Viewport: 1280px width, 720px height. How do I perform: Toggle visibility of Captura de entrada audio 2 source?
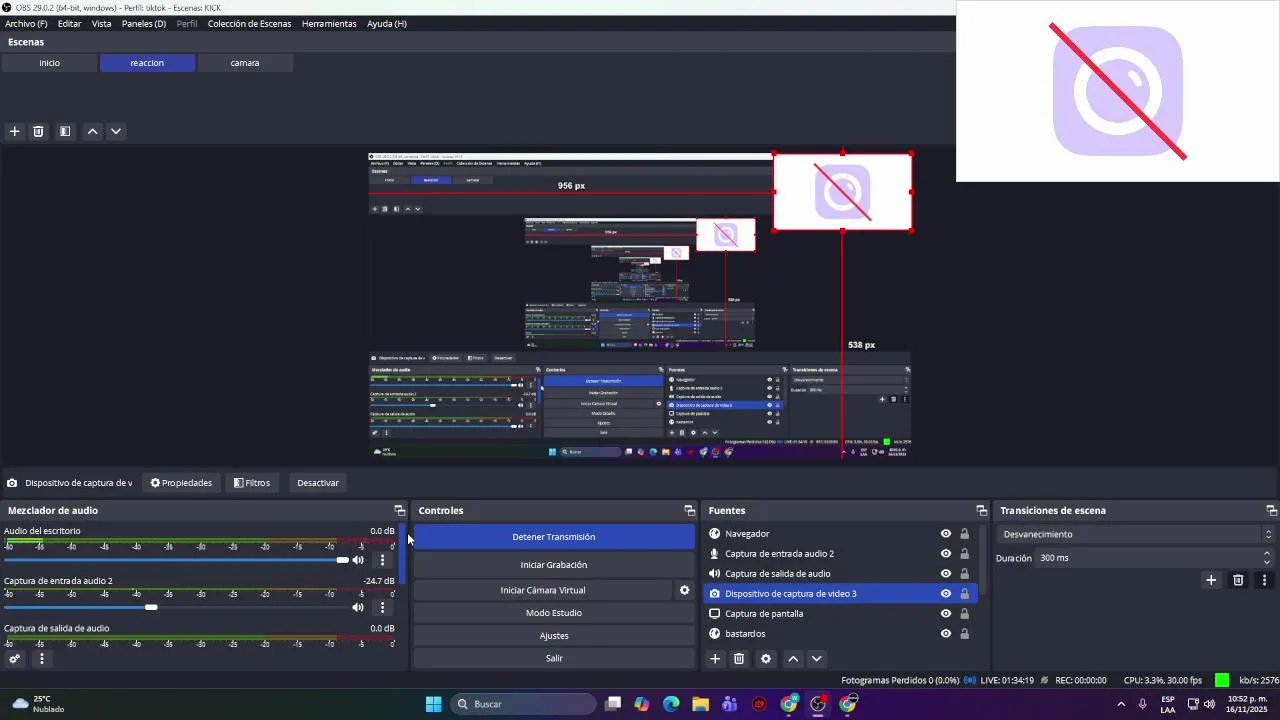click(946, 554)
